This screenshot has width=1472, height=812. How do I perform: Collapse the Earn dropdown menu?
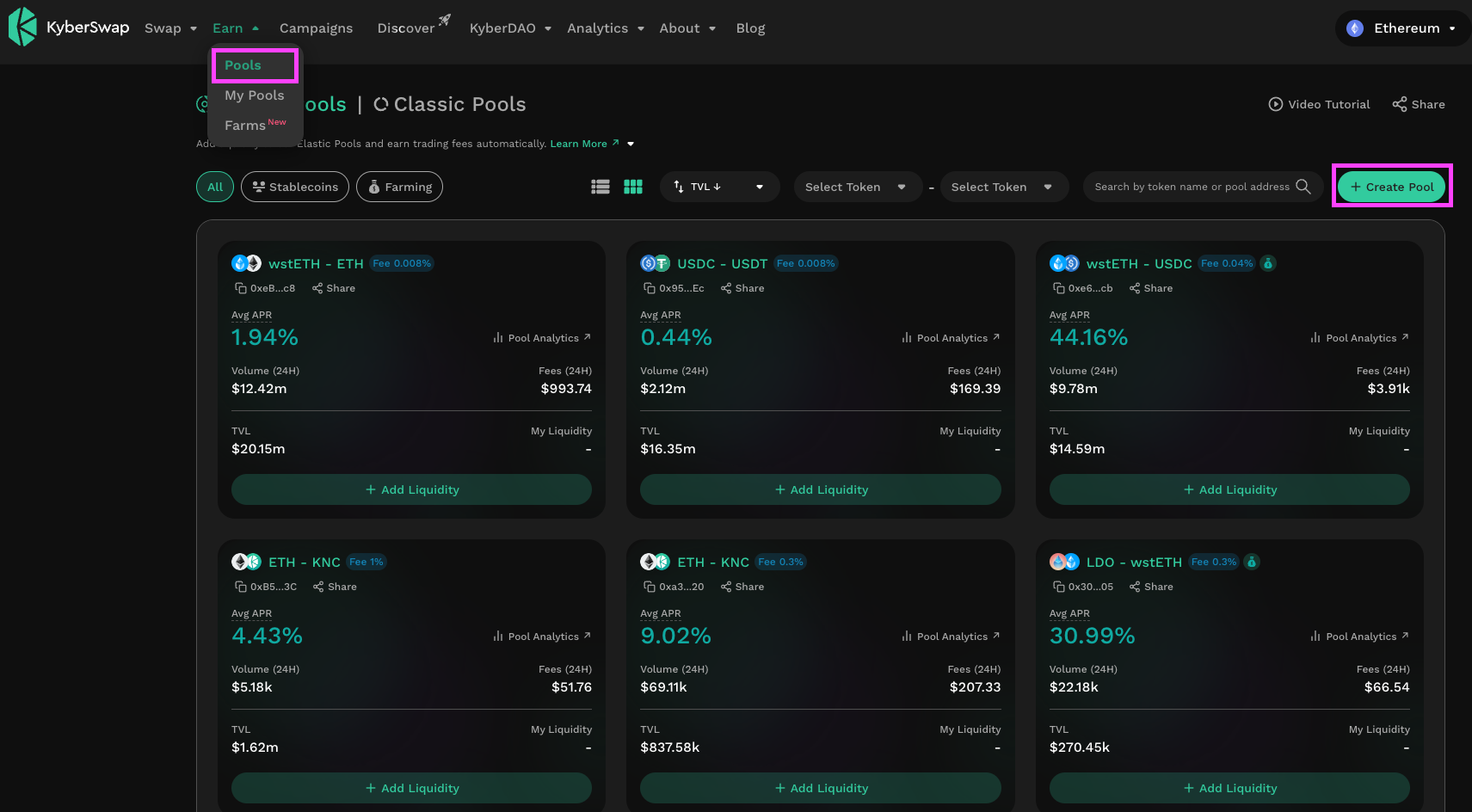236,28
